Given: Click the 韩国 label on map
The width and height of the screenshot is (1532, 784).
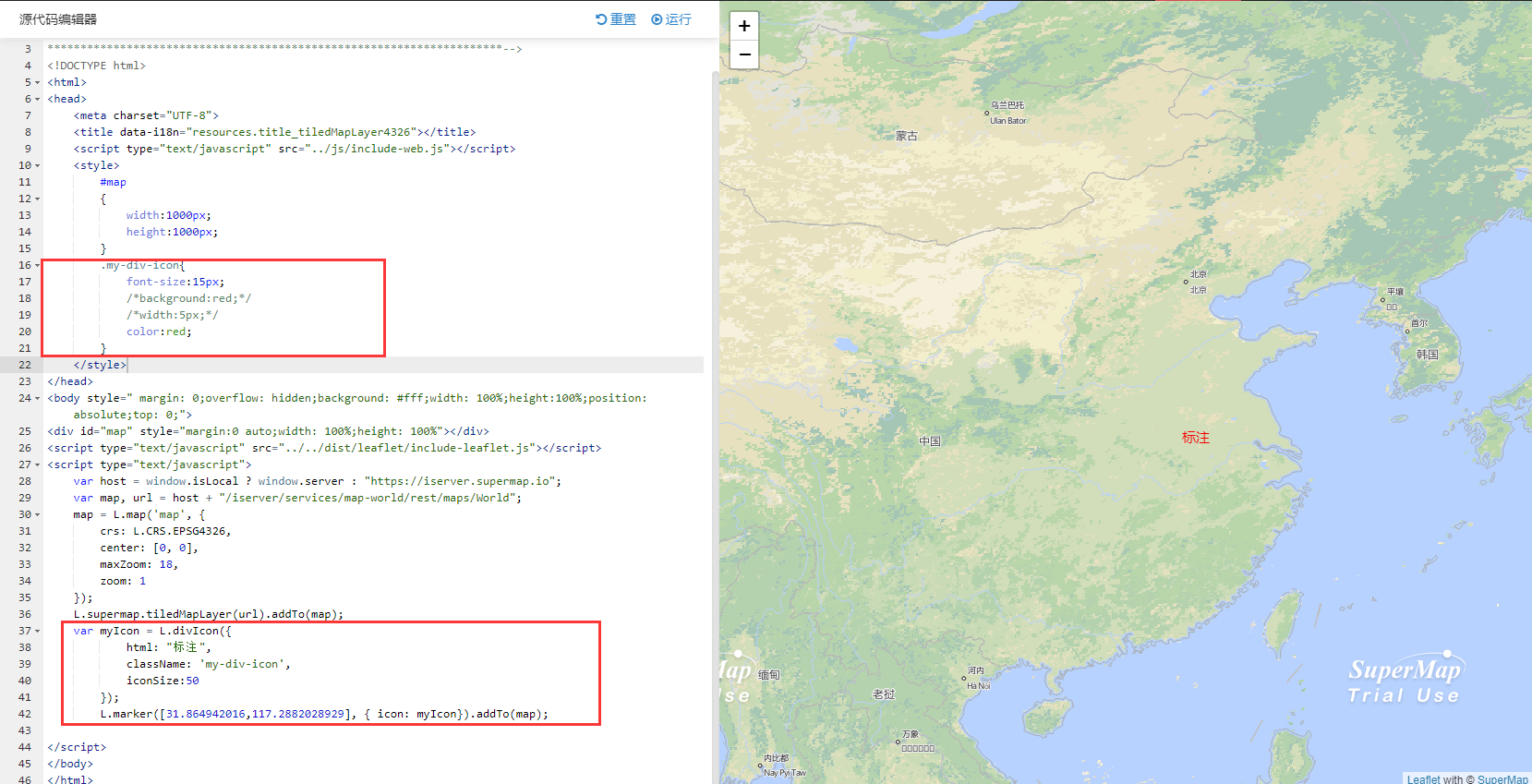Looking at the screenshot, I should [1428, 355].
